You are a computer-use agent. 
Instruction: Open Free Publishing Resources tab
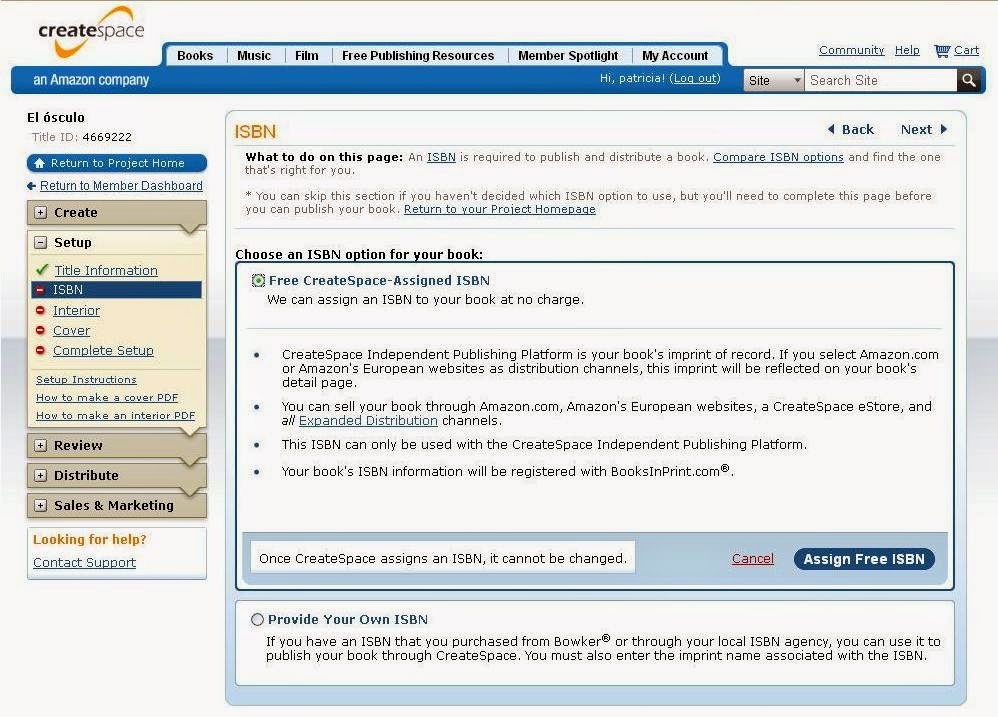click(x=418, y=55)
